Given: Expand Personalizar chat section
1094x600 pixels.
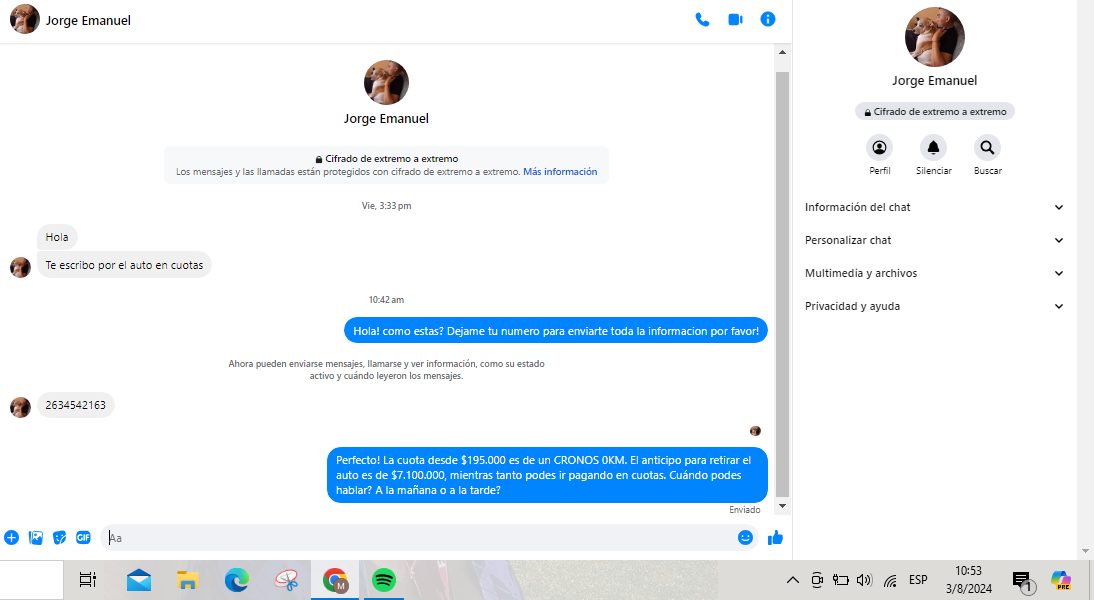Looking at the screenshot, I should tap(934, 240).
